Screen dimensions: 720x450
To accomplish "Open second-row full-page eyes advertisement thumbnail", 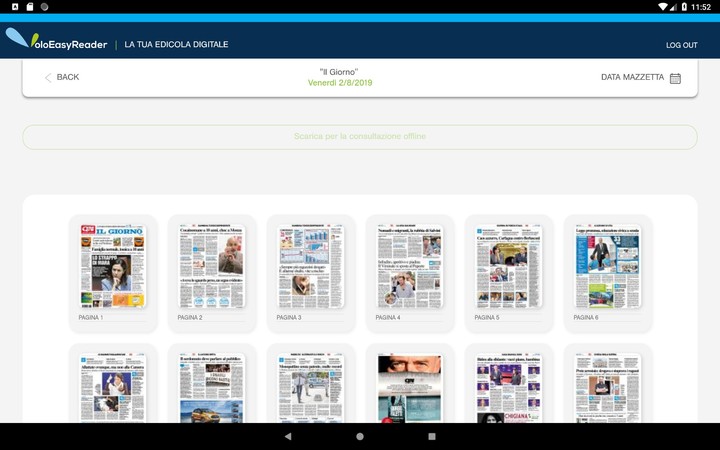I will coord(410,388).
